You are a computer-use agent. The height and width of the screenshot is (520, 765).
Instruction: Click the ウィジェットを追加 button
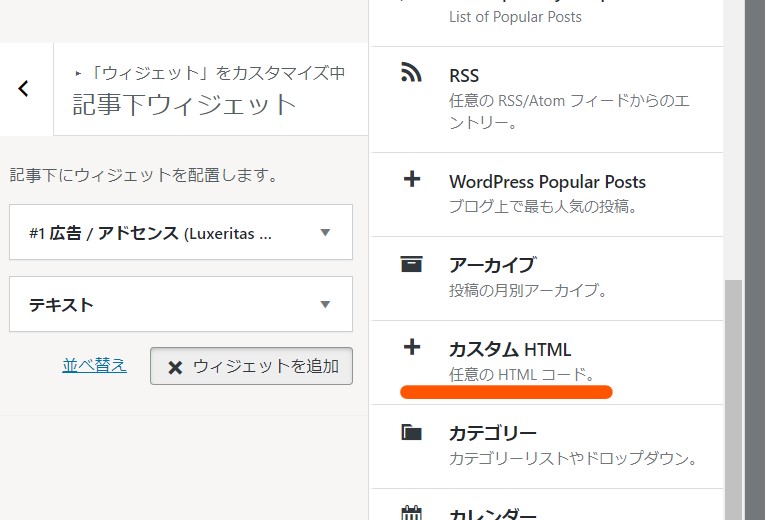pos(251,366)
